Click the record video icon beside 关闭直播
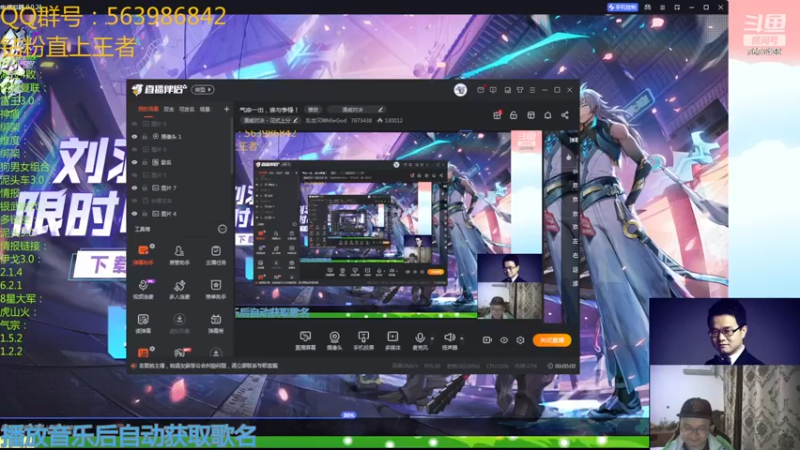 [x=487, y=340]
